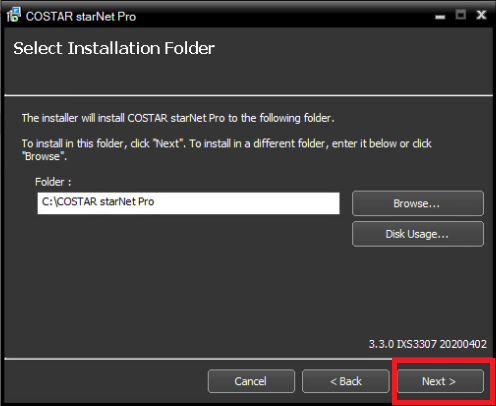Click the separator line above the Cancel button
496x406 pixels.
tap(198, 359)
